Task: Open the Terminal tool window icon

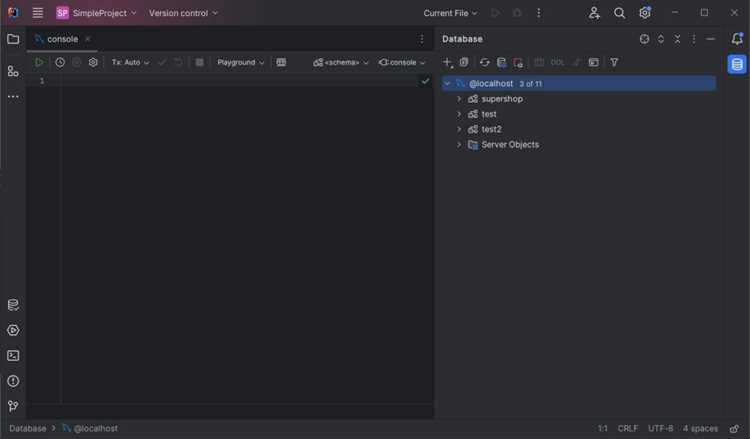Action: (x=13, y=355)
